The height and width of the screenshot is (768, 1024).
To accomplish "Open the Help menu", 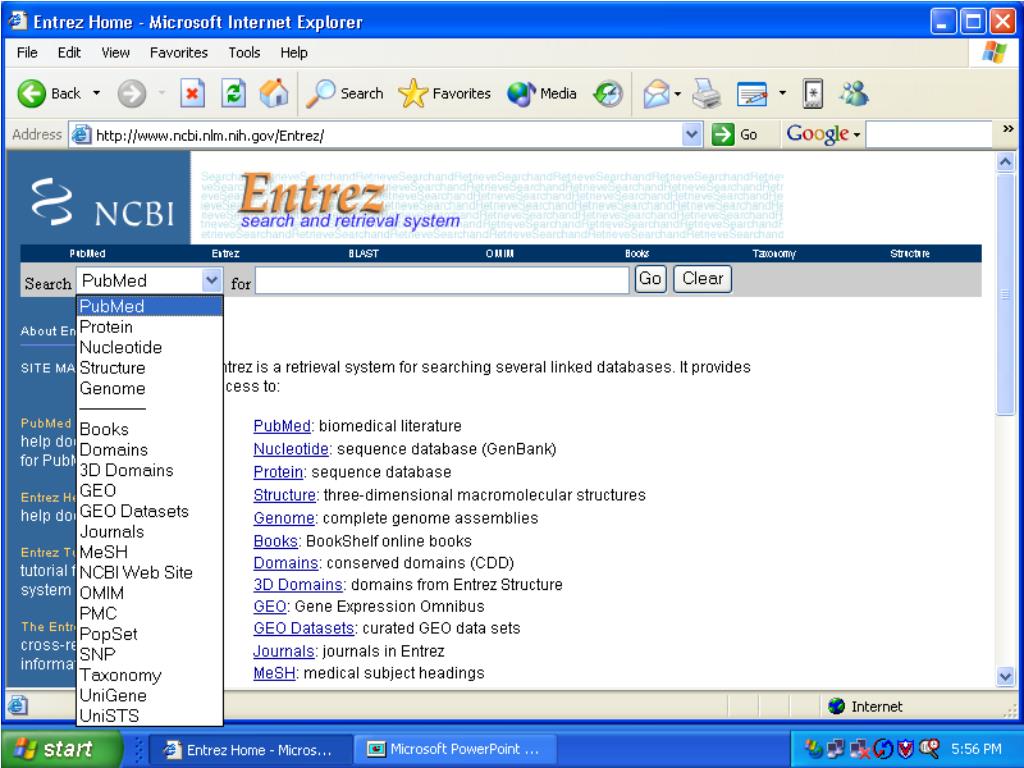I will point(294,52).
